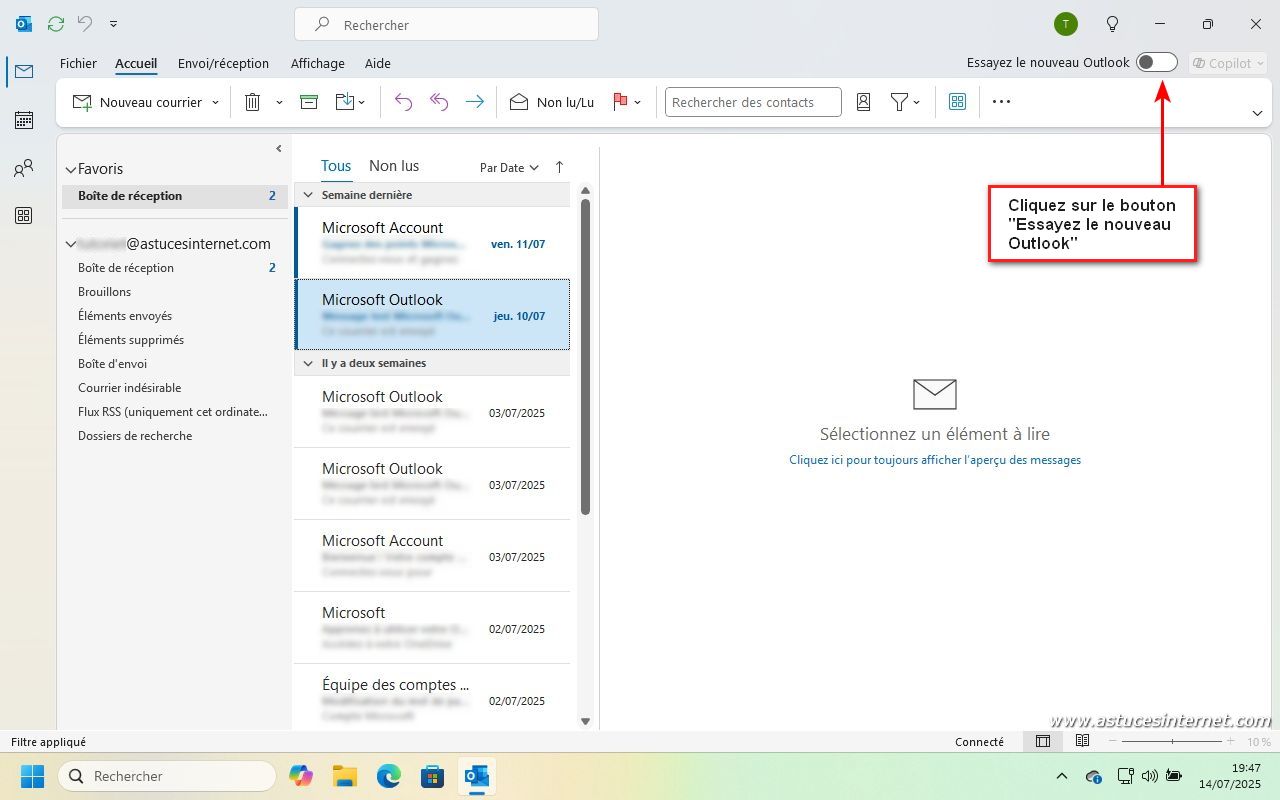Open the Fichier menu
The height and width of the screenshot is (800, 1280).
tap(78, 63)
